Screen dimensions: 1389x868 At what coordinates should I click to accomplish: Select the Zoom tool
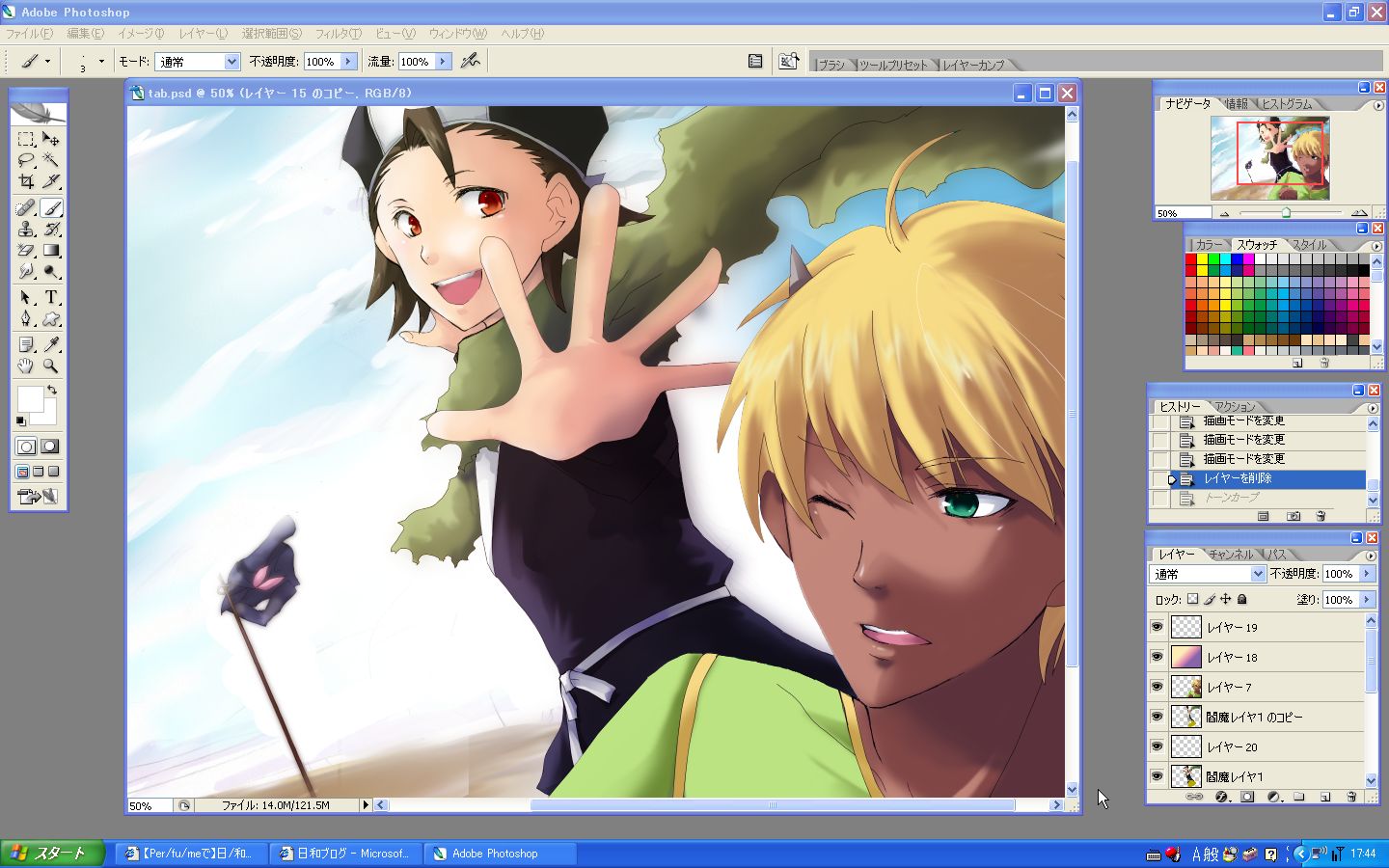[51, 366]
